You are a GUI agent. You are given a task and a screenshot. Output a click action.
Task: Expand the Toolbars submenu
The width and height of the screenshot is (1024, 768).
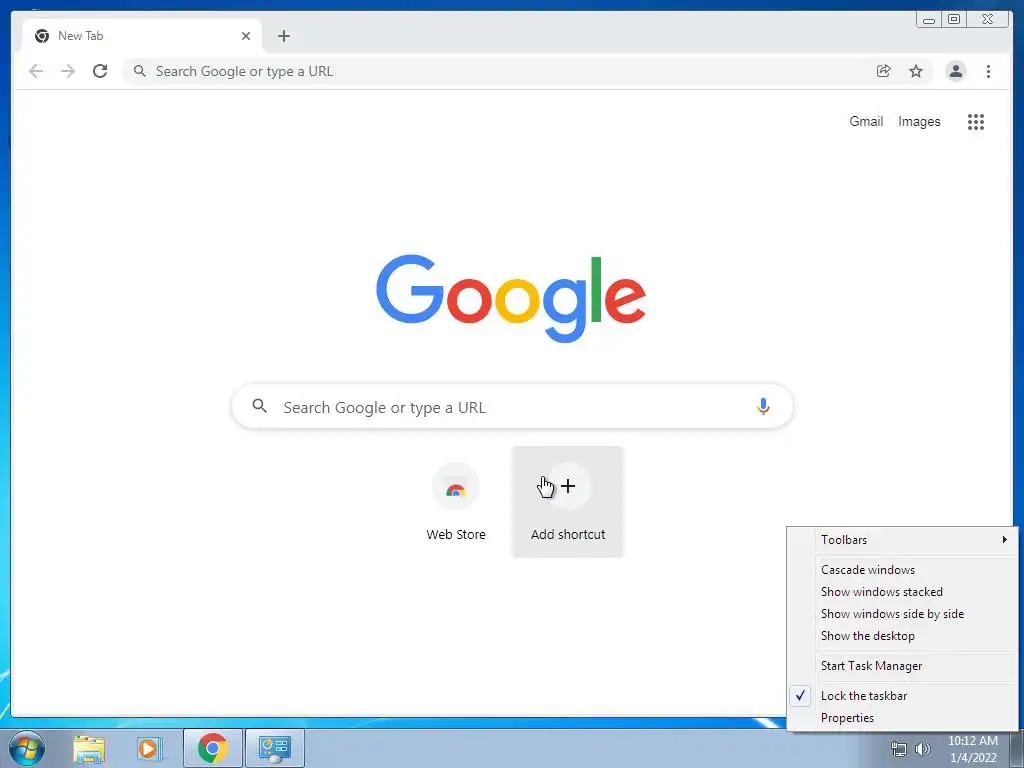tap(903, 539)
